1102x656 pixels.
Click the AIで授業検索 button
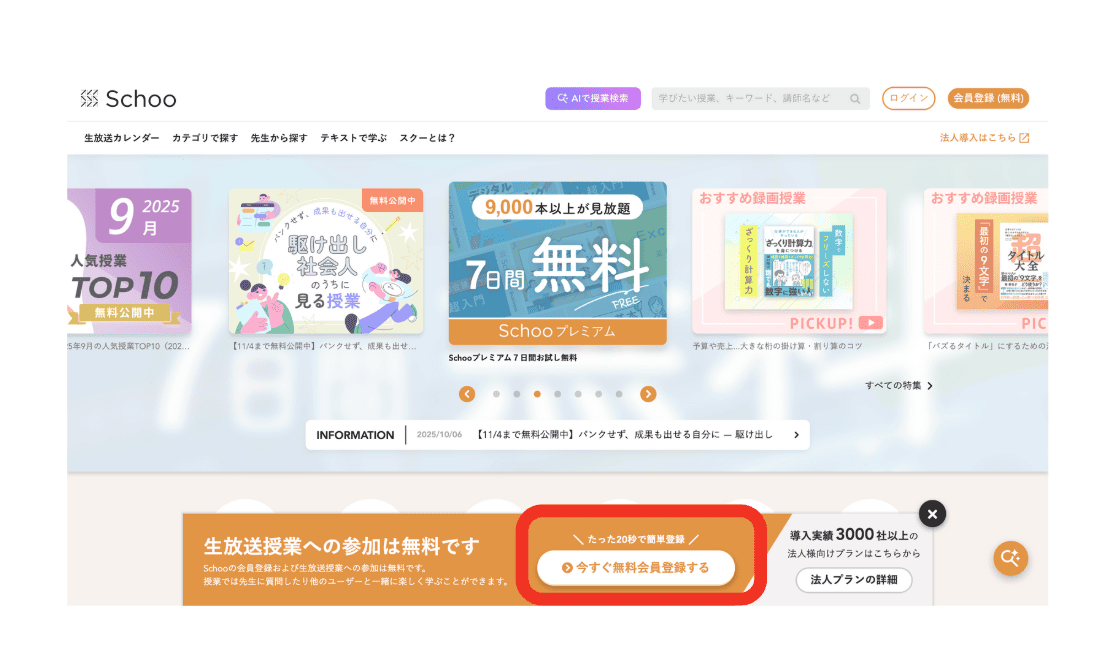[593, 98]
